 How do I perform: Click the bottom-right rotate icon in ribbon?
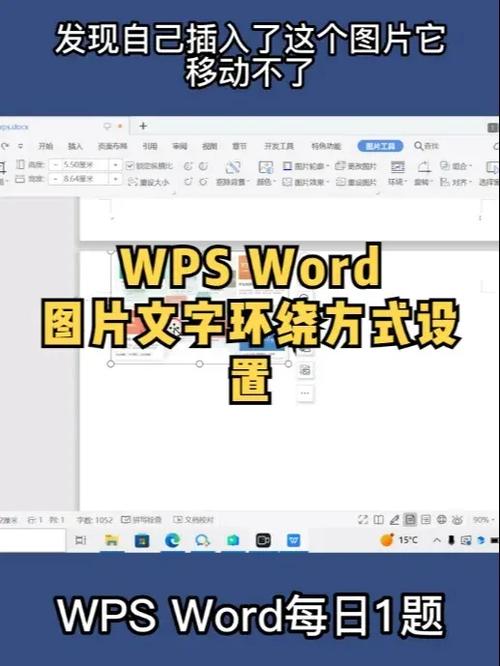coord(203,182)
